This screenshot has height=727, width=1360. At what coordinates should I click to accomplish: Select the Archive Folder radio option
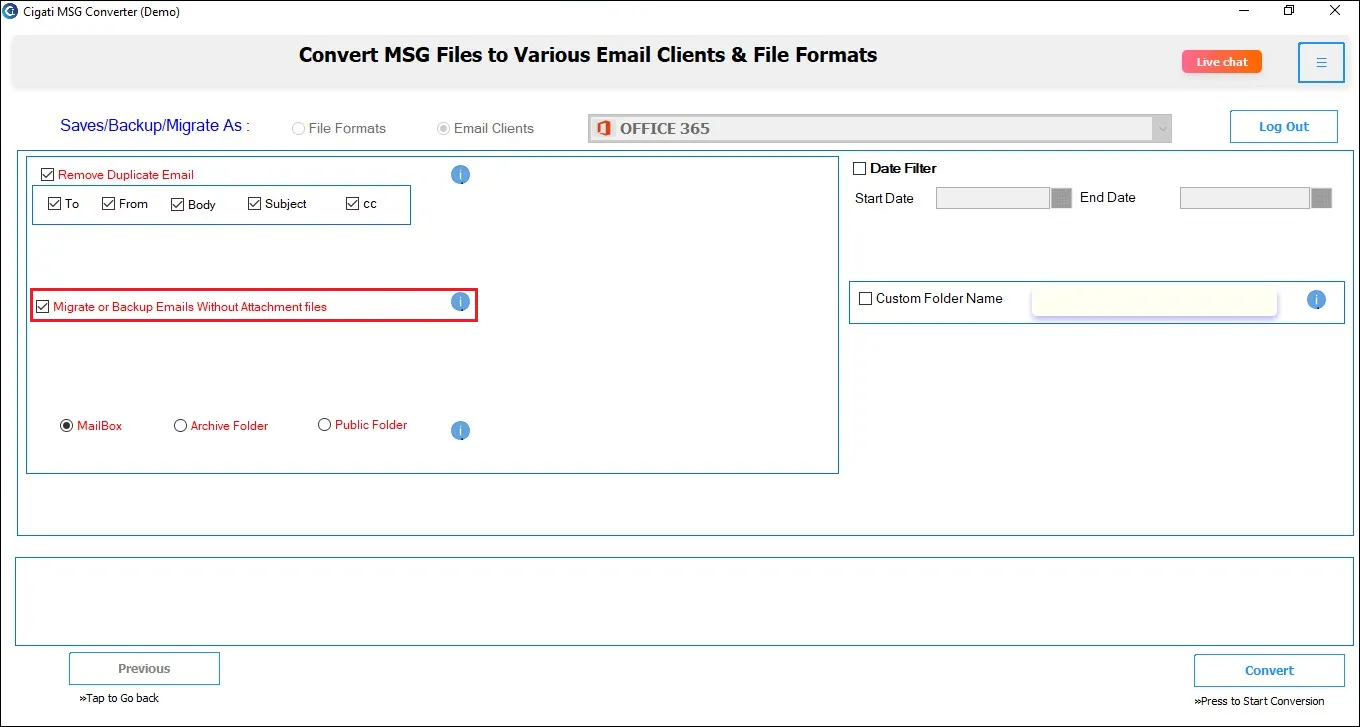click(180, 426)
